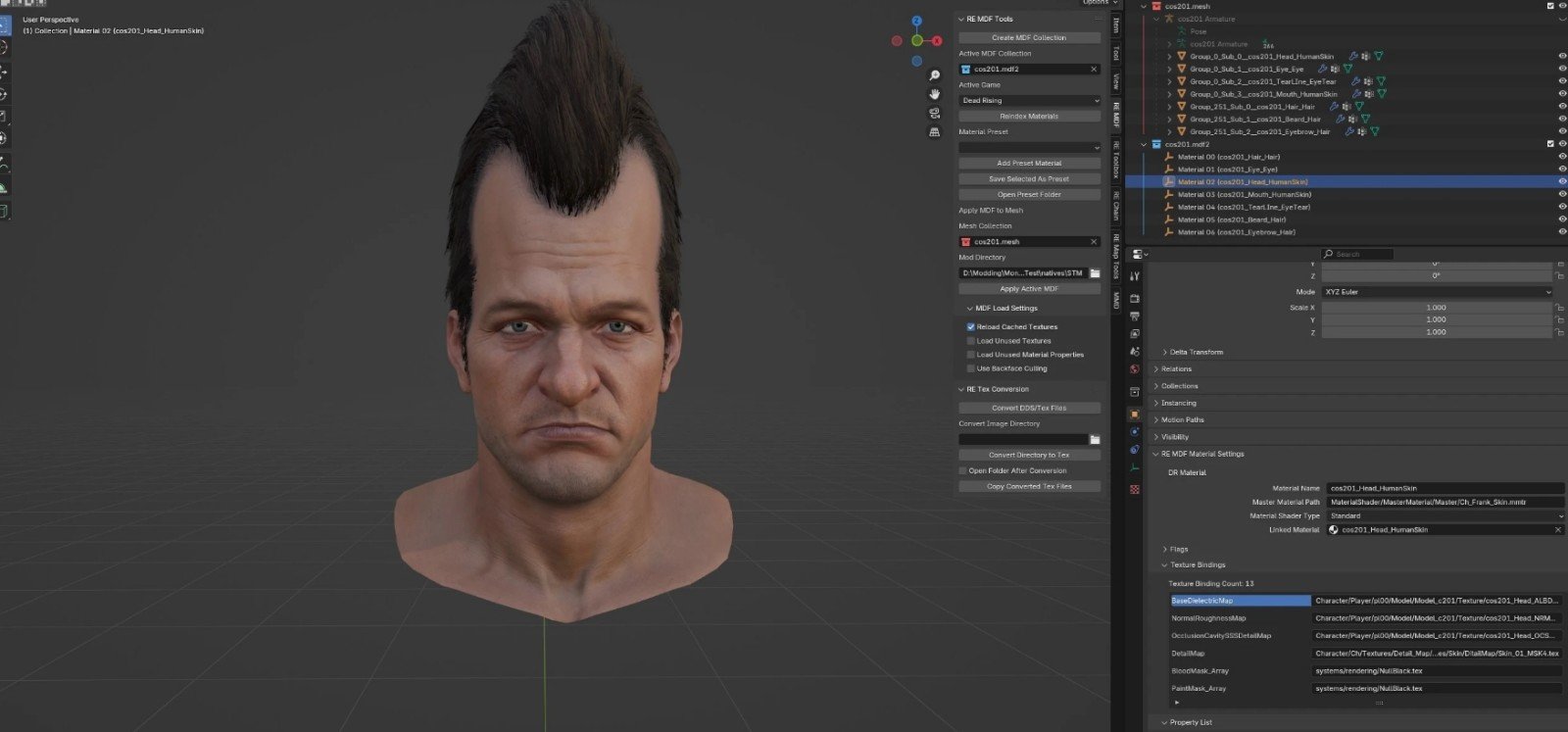
Task: Enable Load Unused Material Properties checkbox
Action: coord(970,355)
